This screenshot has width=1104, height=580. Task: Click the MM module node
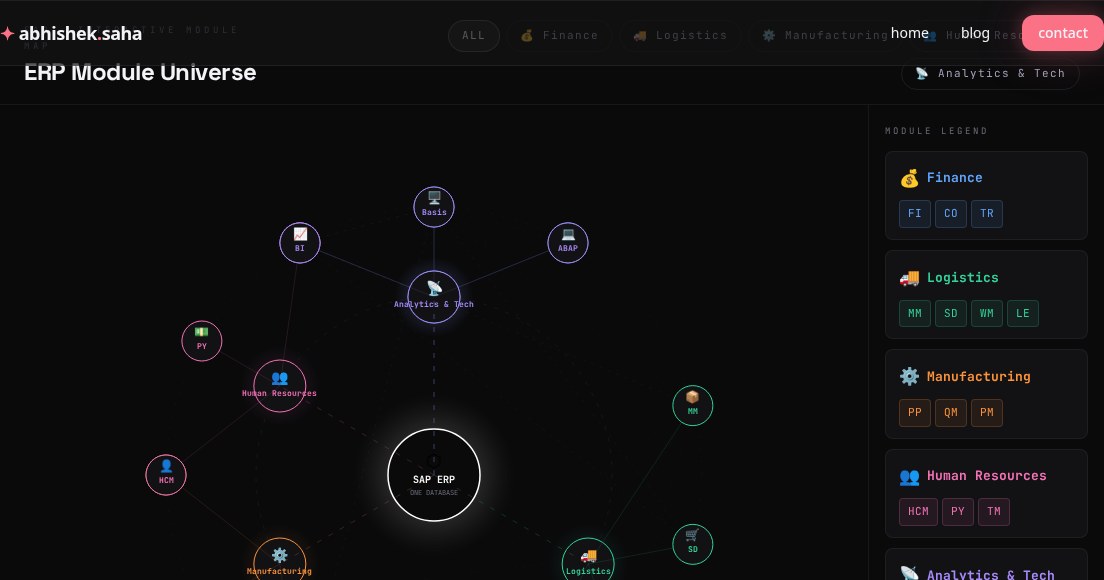click(x=693, y=405)
